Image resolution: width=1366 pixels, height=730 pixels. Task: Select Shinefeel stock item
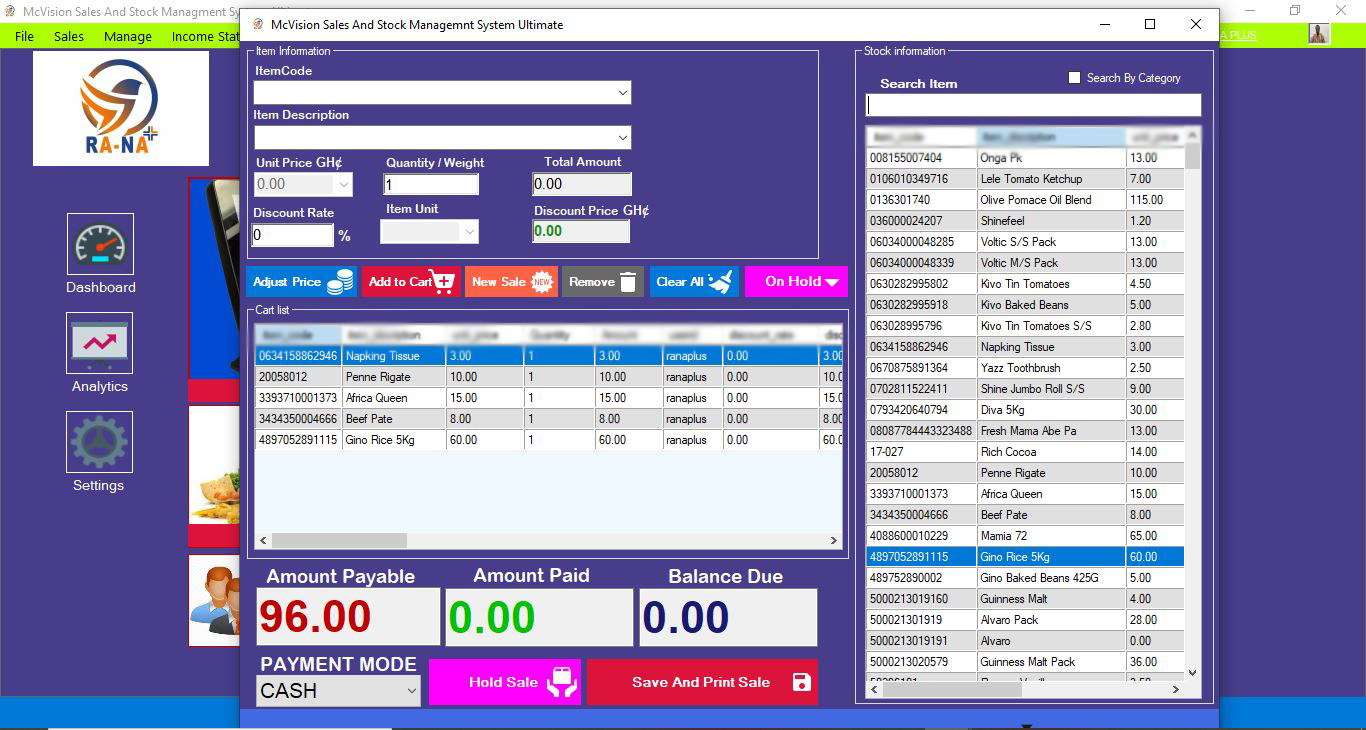point(1025,221)
